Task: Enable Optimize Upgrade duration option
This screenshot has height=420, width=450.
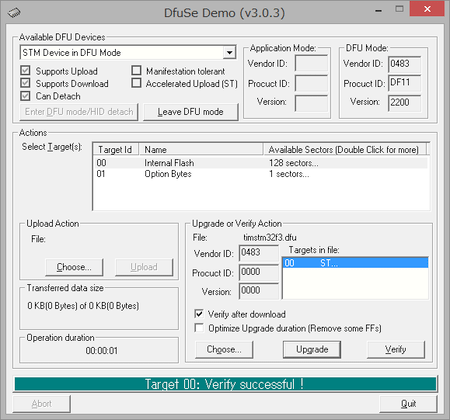Action: (199, 328)
